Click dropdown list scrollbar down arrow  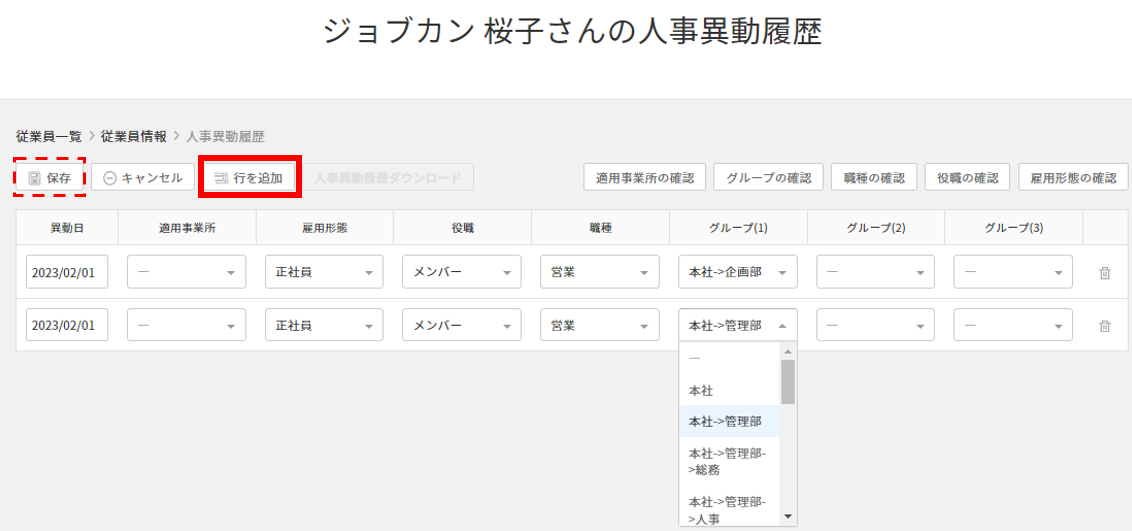click(x=788, y=517)
